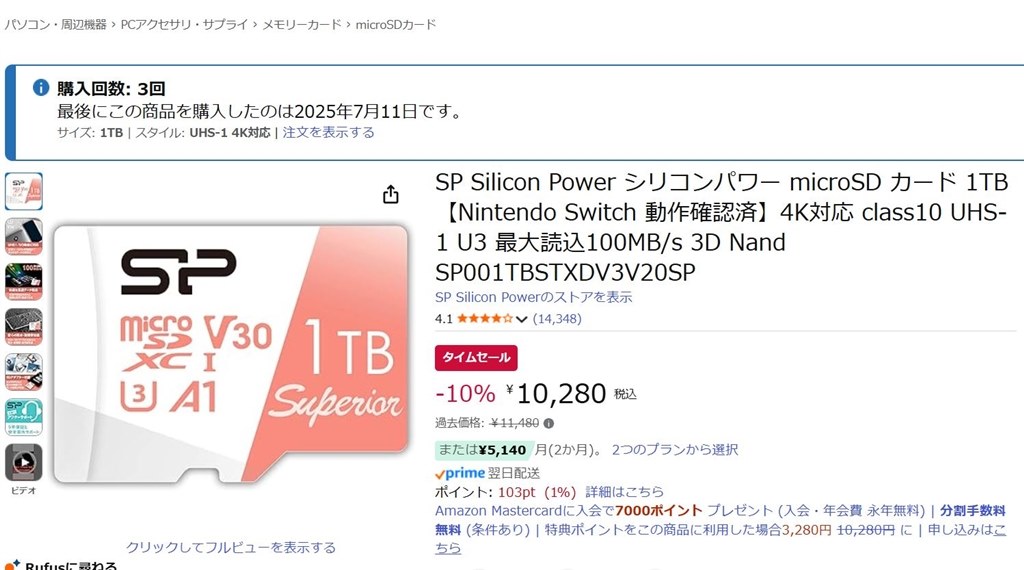Click the share icon above product image
The width and height of the screenshot is (1024, 570).
point(391,194)
